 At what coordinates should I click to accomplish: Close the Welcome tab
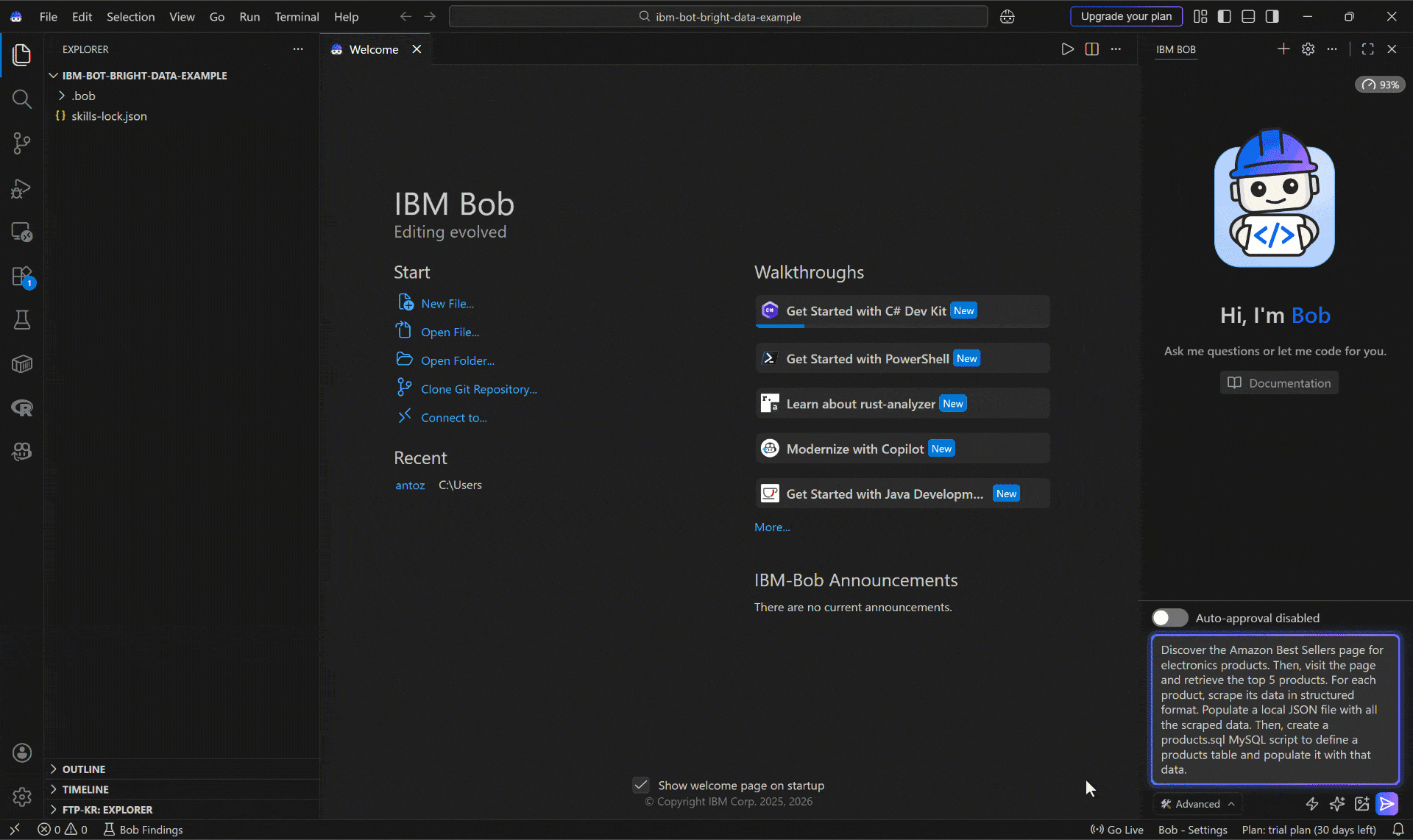tap(417, 49)
